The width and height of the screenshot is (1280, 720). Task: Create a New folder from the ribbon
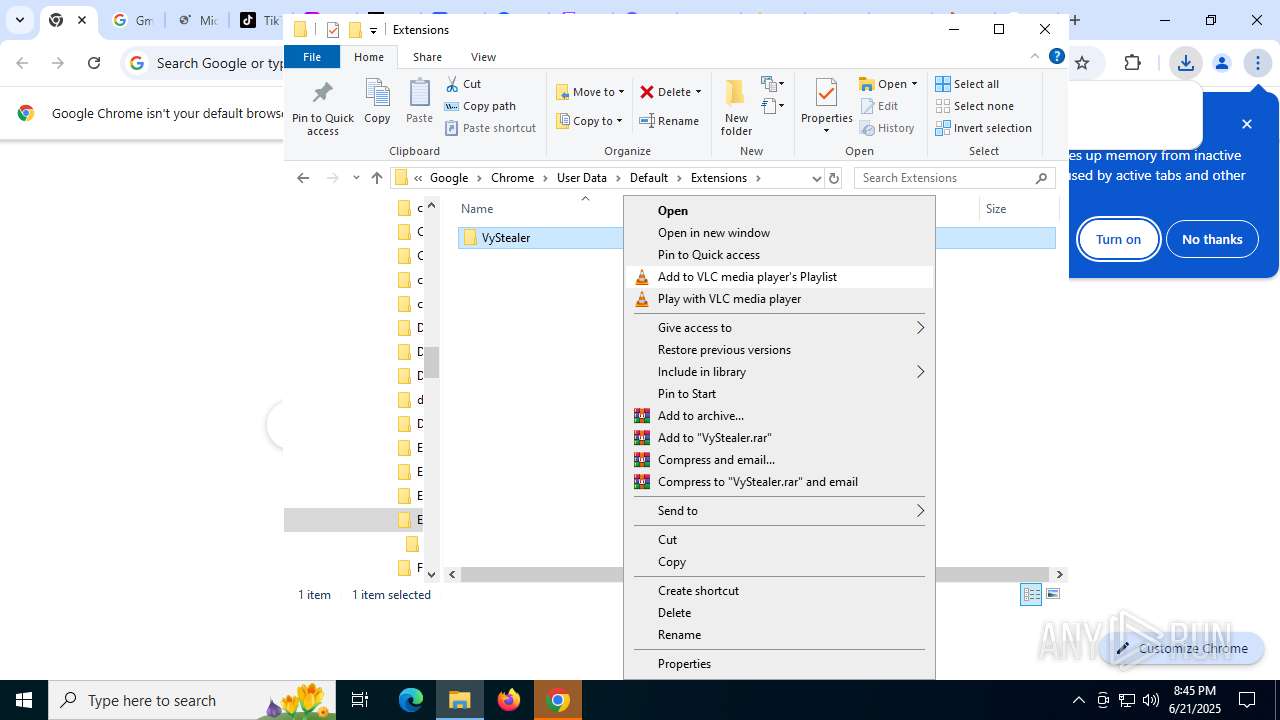coord(736,106)
